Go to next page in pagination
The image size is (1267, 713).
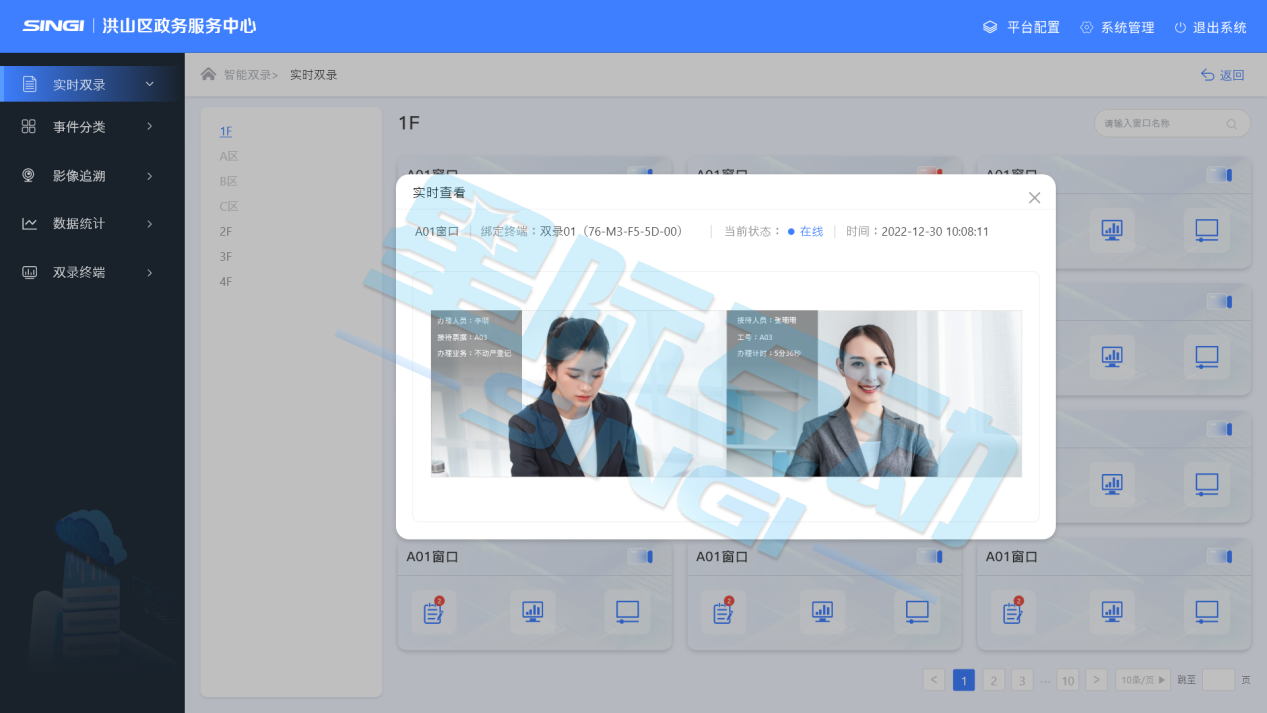click(1096, 680)
